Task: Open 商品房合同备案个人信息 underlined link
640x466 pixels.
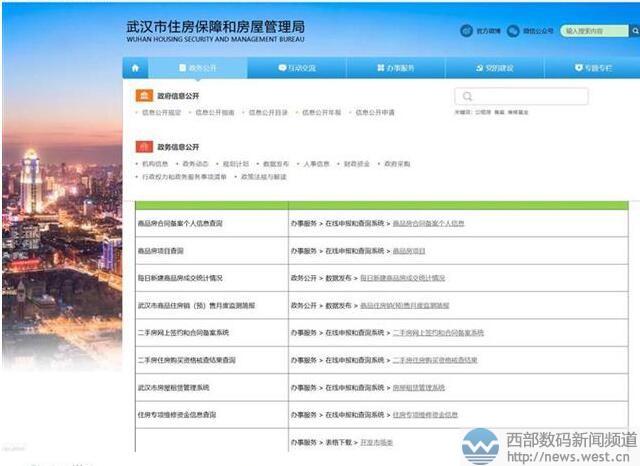Action: [428, 223]
